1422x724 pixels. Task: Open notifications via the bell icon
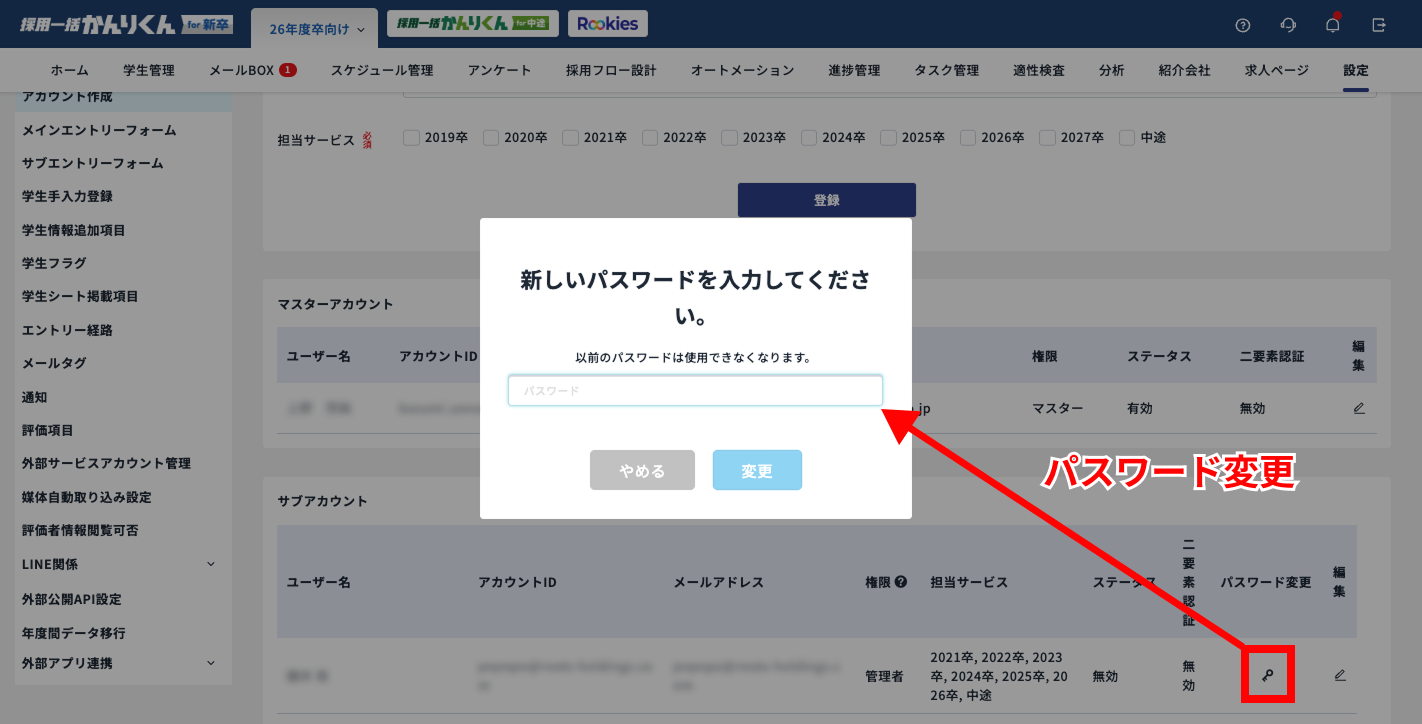(x=1334, y=23)
